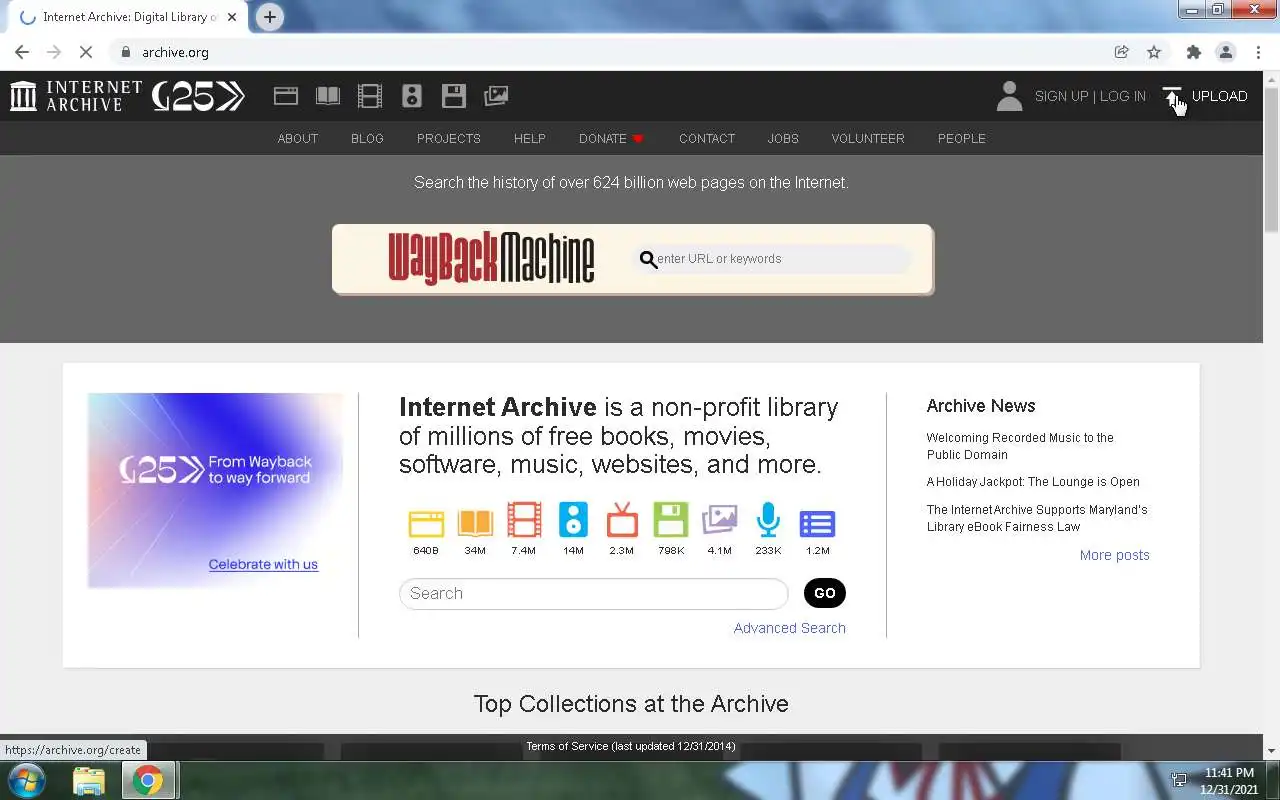Open the Web icon in top navigation bar
Image resolution: width=1280 pixels, height=800 pixels.
pyautogui.click(x=286, y=96)
